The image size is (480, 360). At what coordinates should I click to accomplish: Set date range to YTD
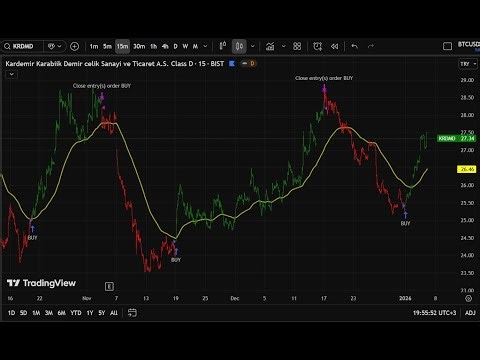(x=76, y=313)
